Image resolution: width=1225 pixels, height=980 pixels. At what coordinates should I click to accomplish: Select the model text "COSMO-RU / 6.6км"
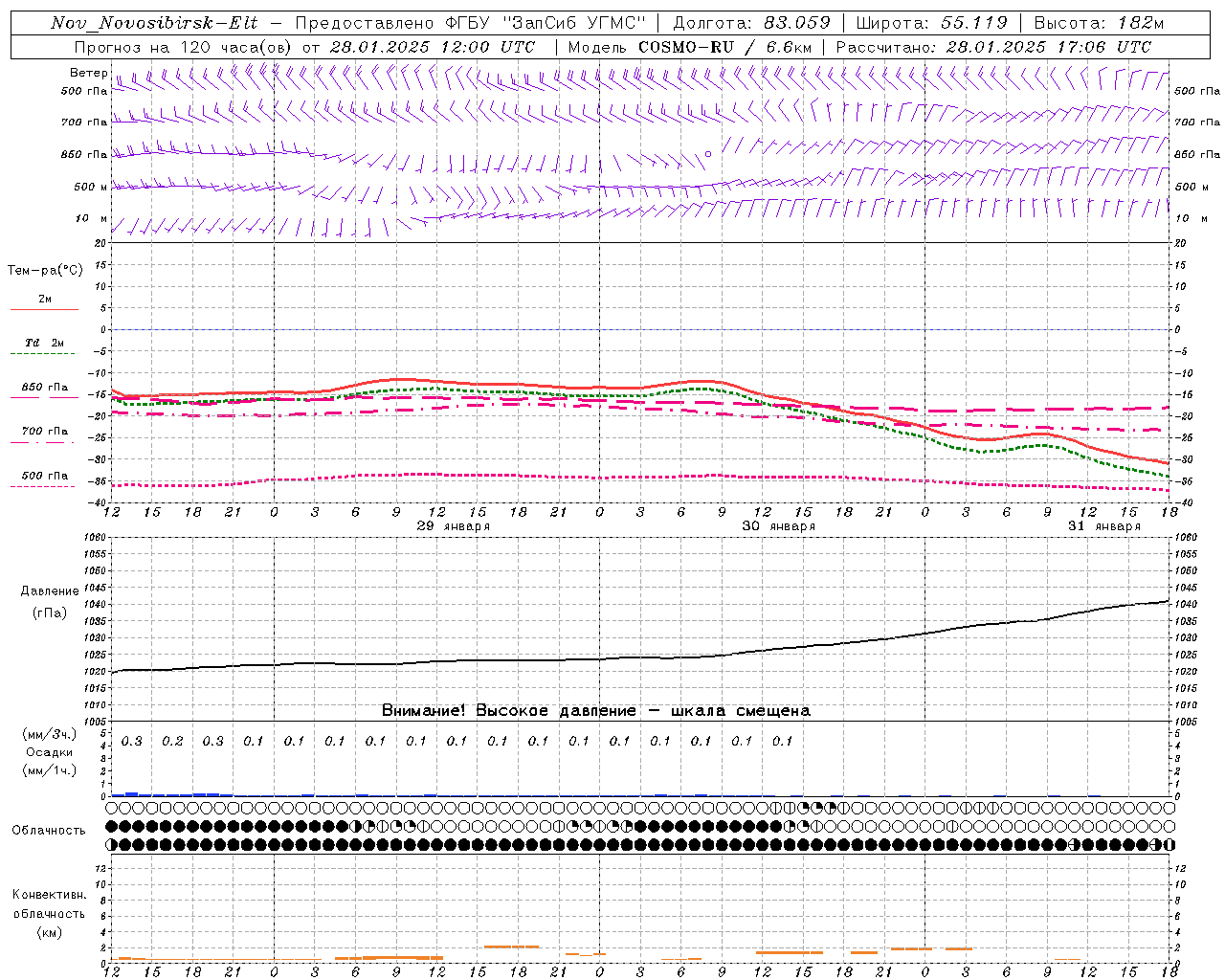point(725,47)
